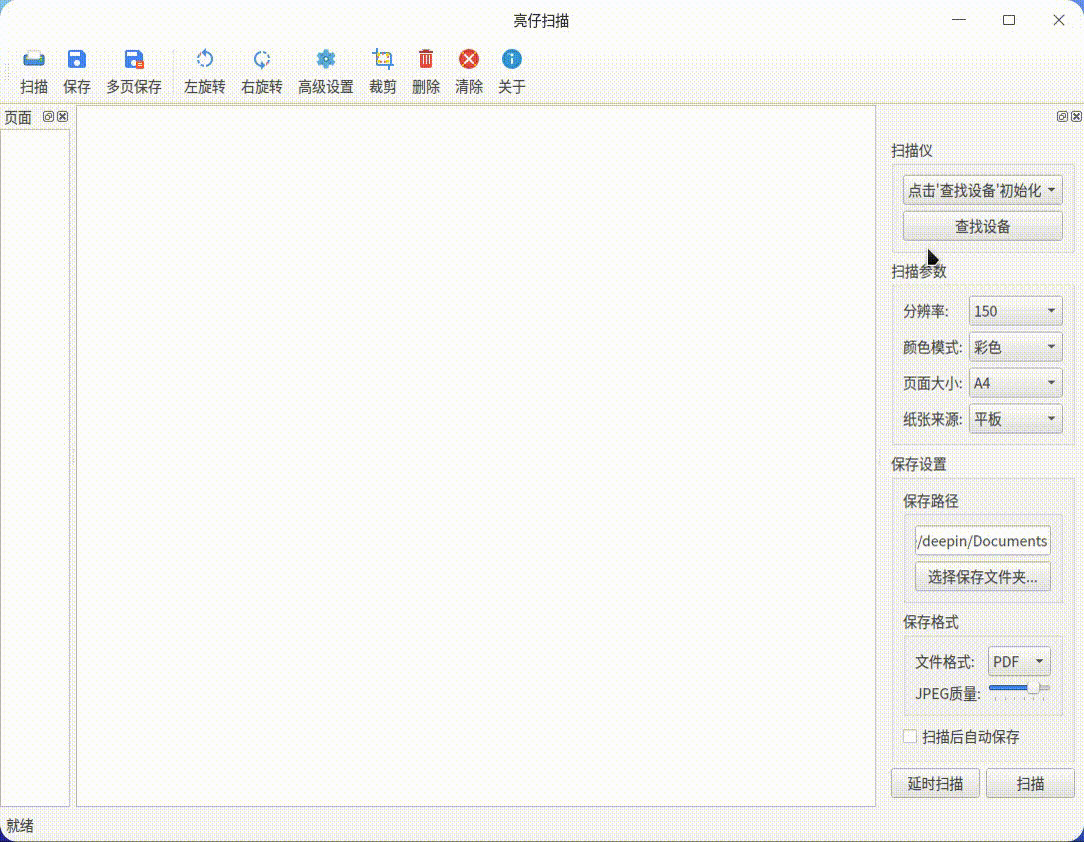
Task: Click the bottom-right 扫描 scan button
Action: [x=1030, y=783]
